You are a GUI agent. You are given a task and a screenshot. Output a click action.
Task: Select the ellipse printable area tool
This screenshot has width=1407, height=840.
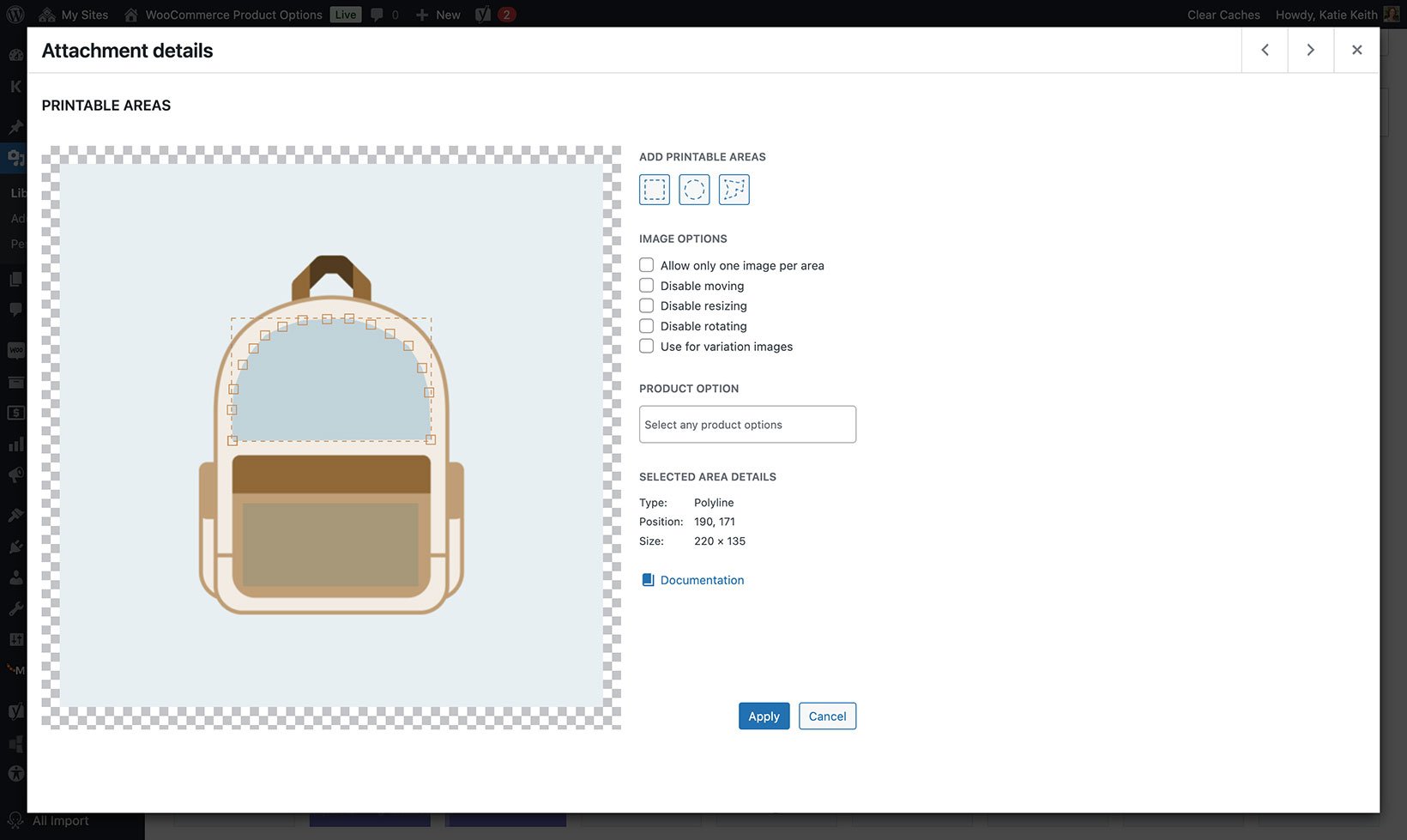tap(693, 190)
